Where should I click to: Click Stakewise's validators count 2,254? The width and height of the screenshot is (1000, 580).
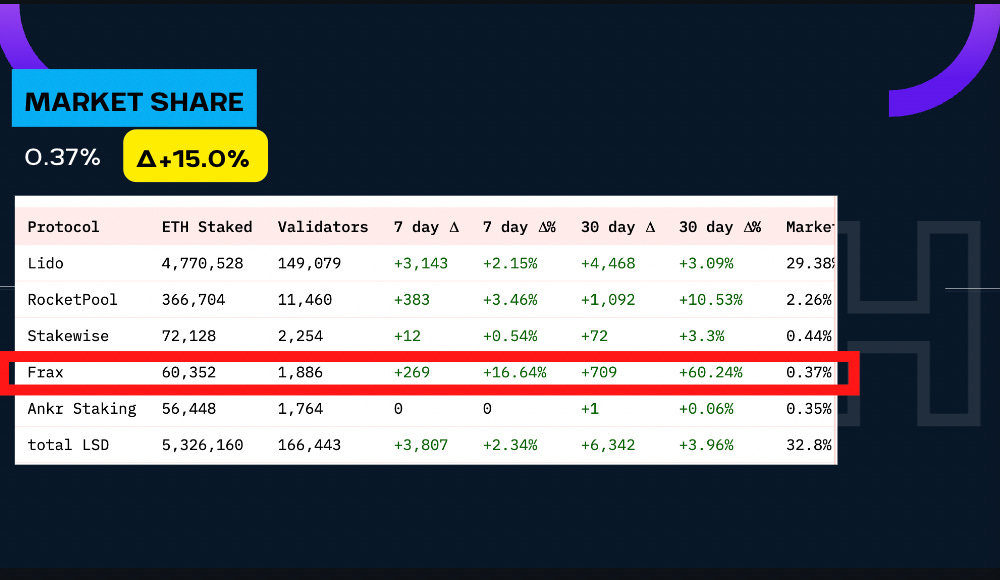point(300,336)
